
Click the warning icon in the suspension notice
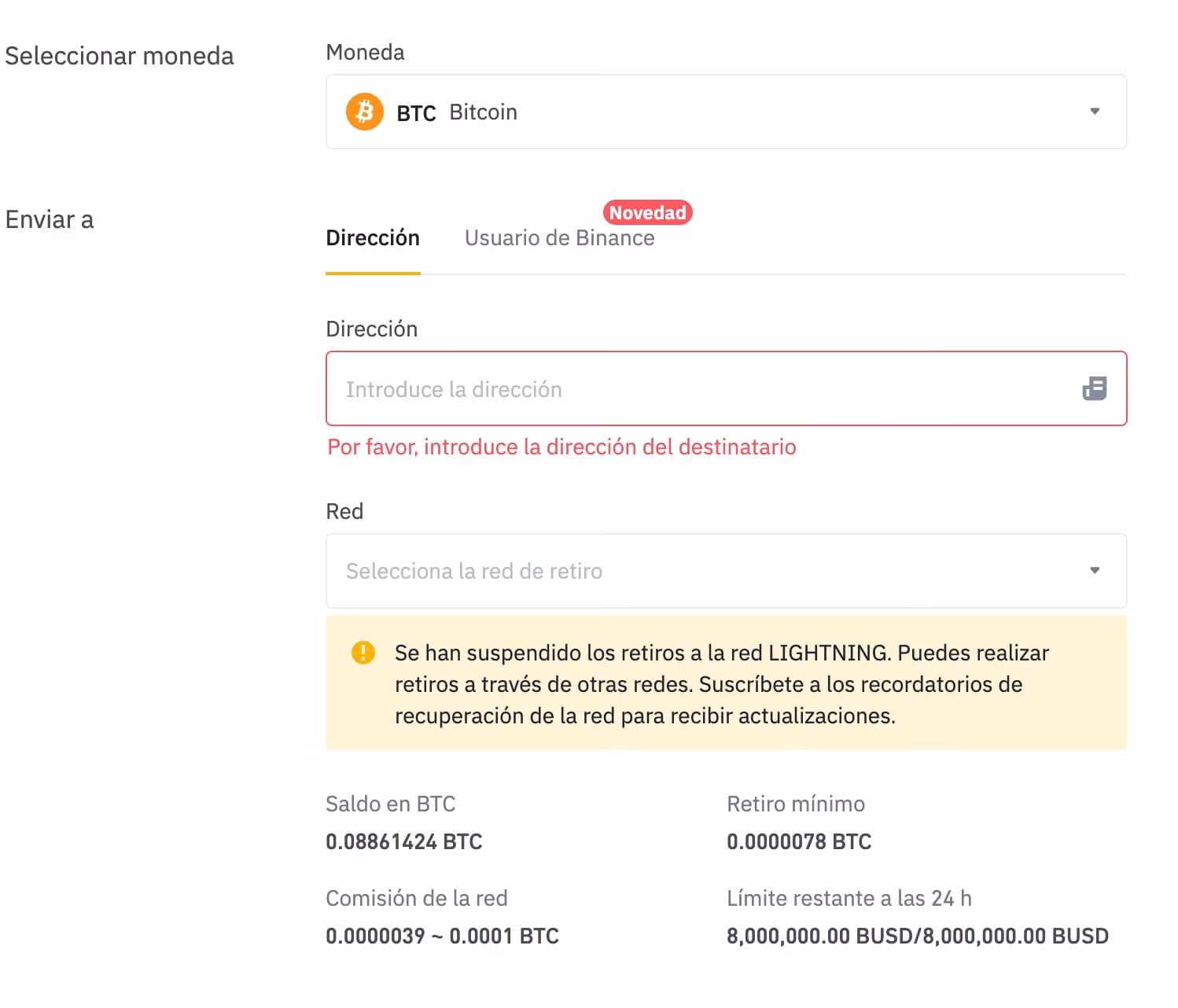click(363, 651)
